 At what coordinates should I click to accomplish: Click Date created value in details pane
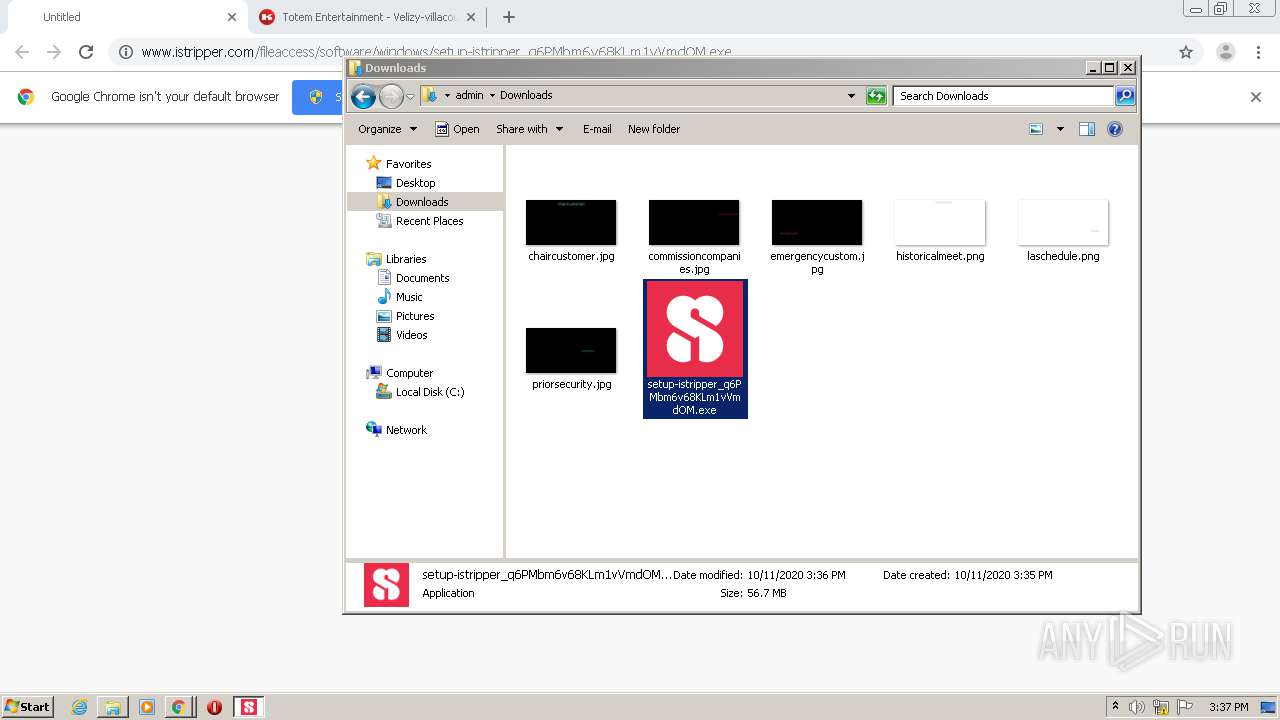[x=1003, y=575]
